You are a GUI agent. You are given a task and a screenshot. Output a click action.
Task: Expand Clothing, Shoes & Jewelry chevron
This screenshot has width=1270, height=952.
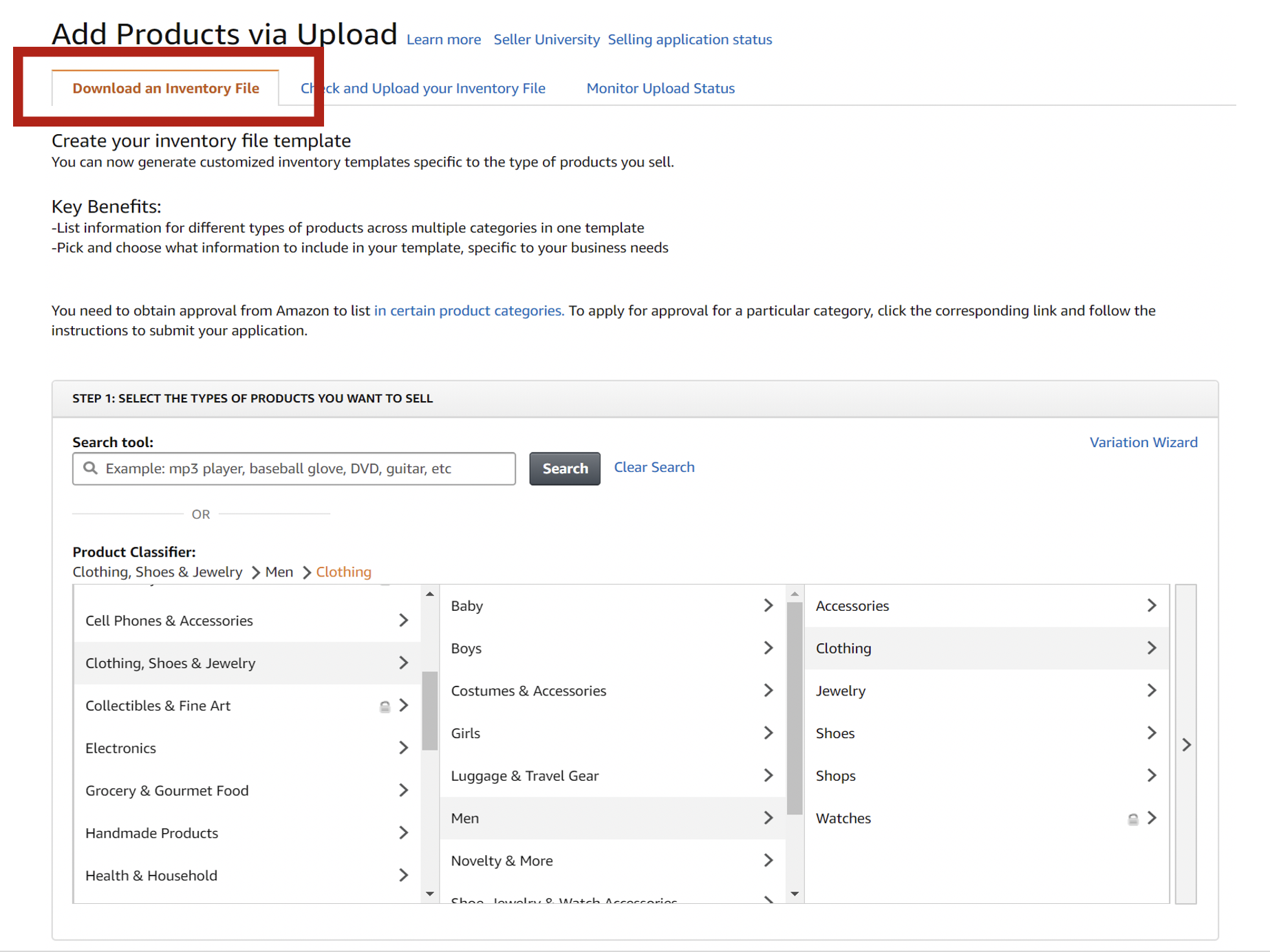point(404,663)
